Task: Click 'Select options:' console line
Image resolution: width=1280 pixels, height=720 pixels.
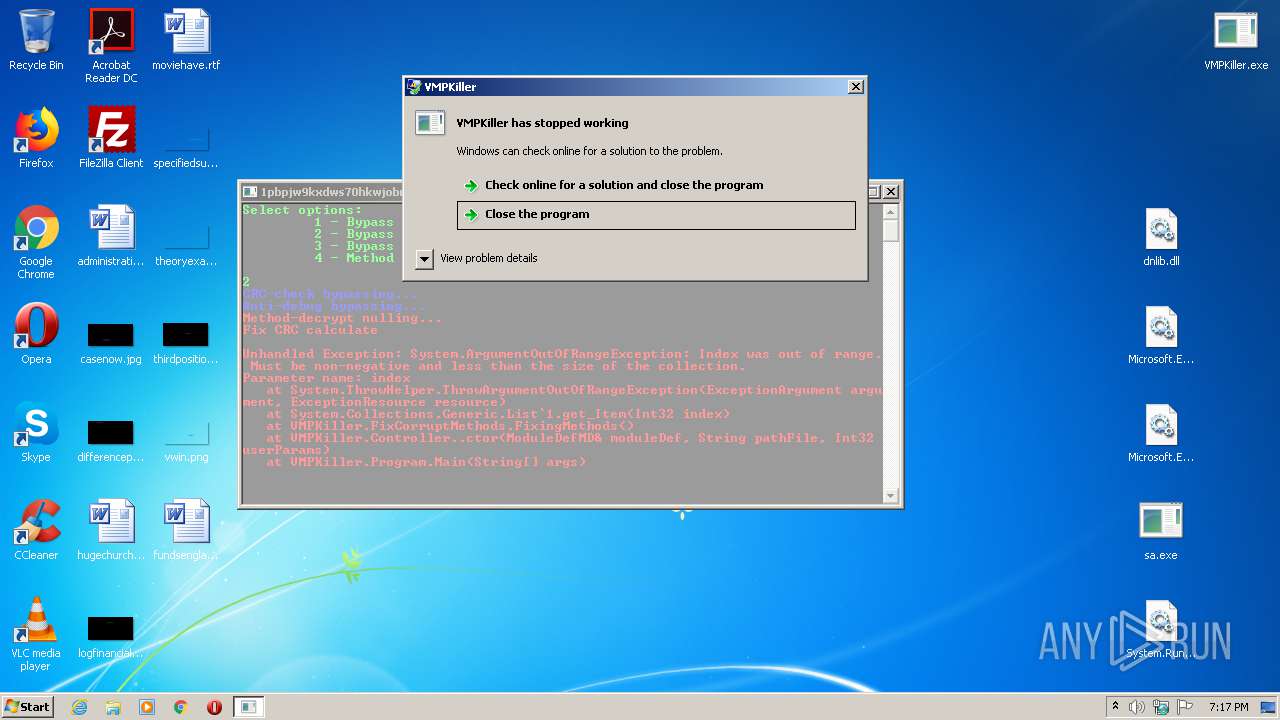Action: click(302, 210)
